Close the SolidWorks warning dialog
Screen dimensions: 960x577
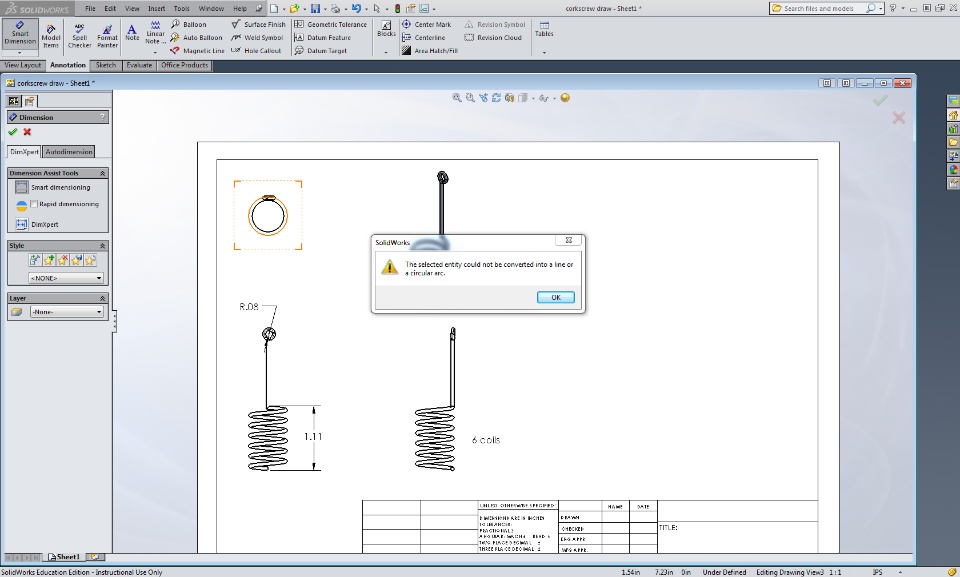pos(568,240)
